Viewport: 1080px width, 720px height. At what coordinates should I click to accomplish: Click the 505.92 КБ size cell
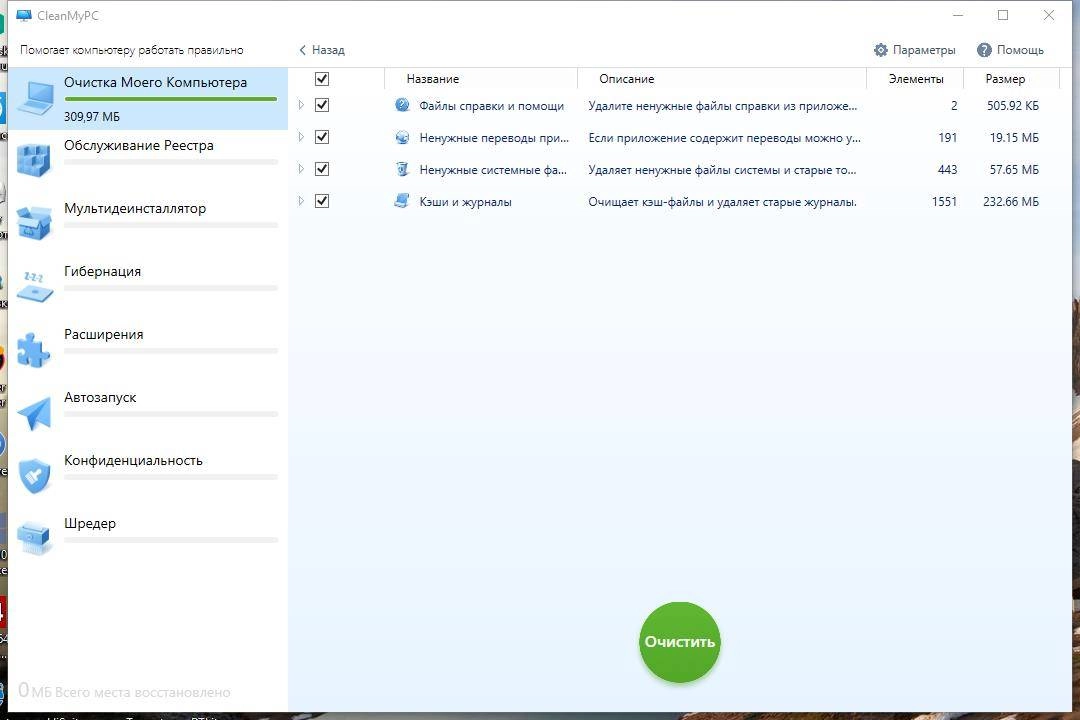pos(1012,105)
